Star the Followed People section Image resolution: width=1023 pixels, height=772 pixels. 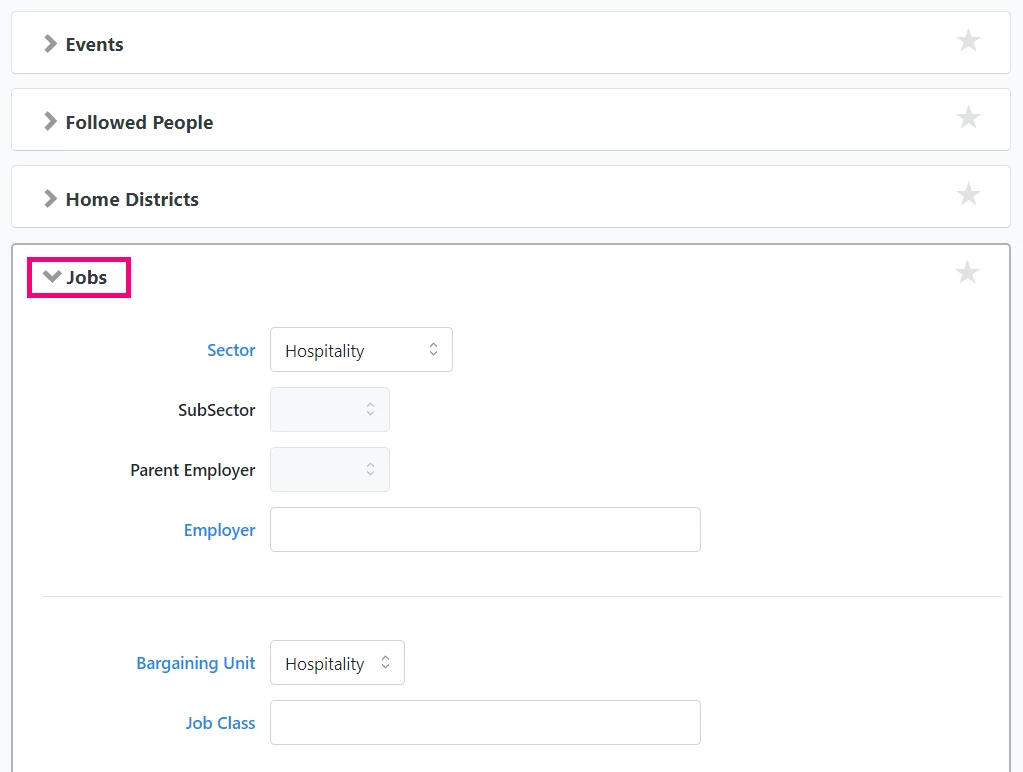click(x=968, y=117)
